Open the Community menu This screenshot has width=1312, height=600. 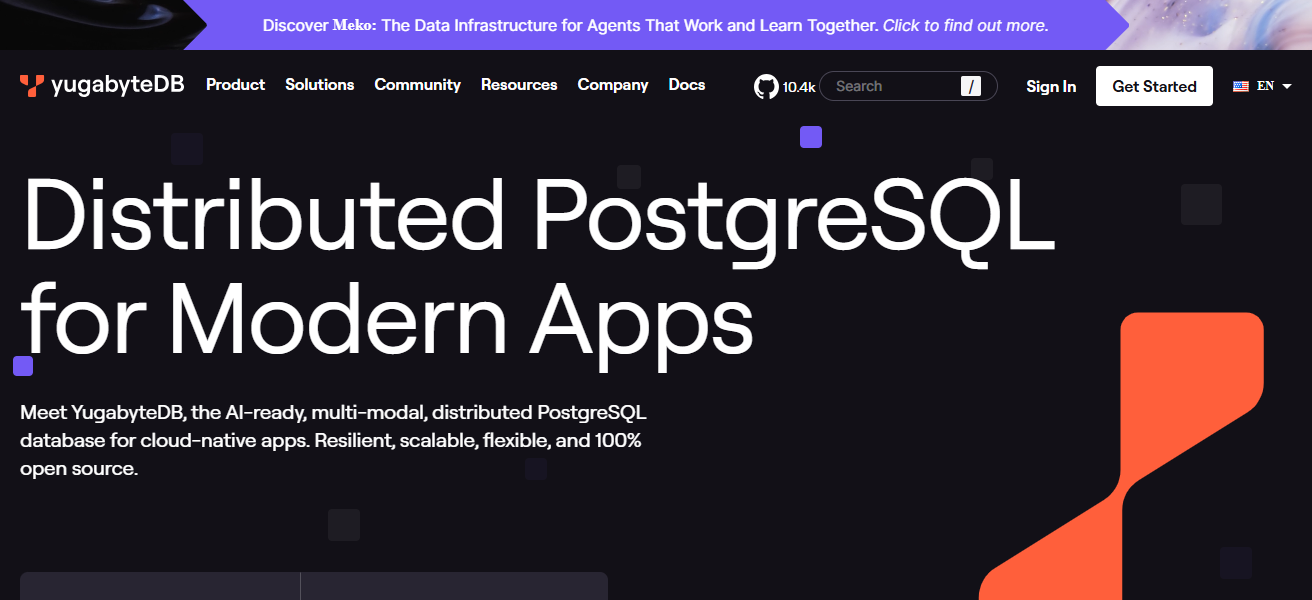418,85
